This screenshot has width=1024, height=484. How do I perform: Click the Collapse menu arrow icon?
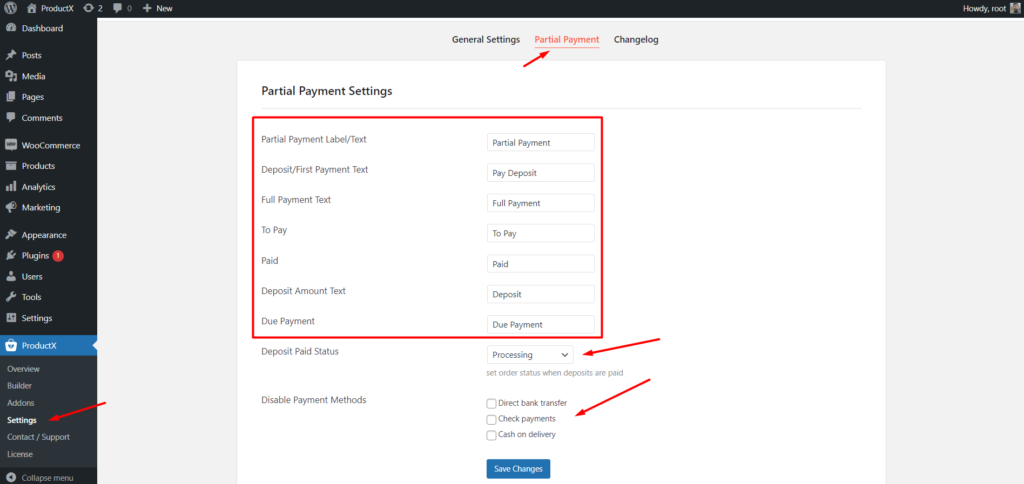[10, 477]
